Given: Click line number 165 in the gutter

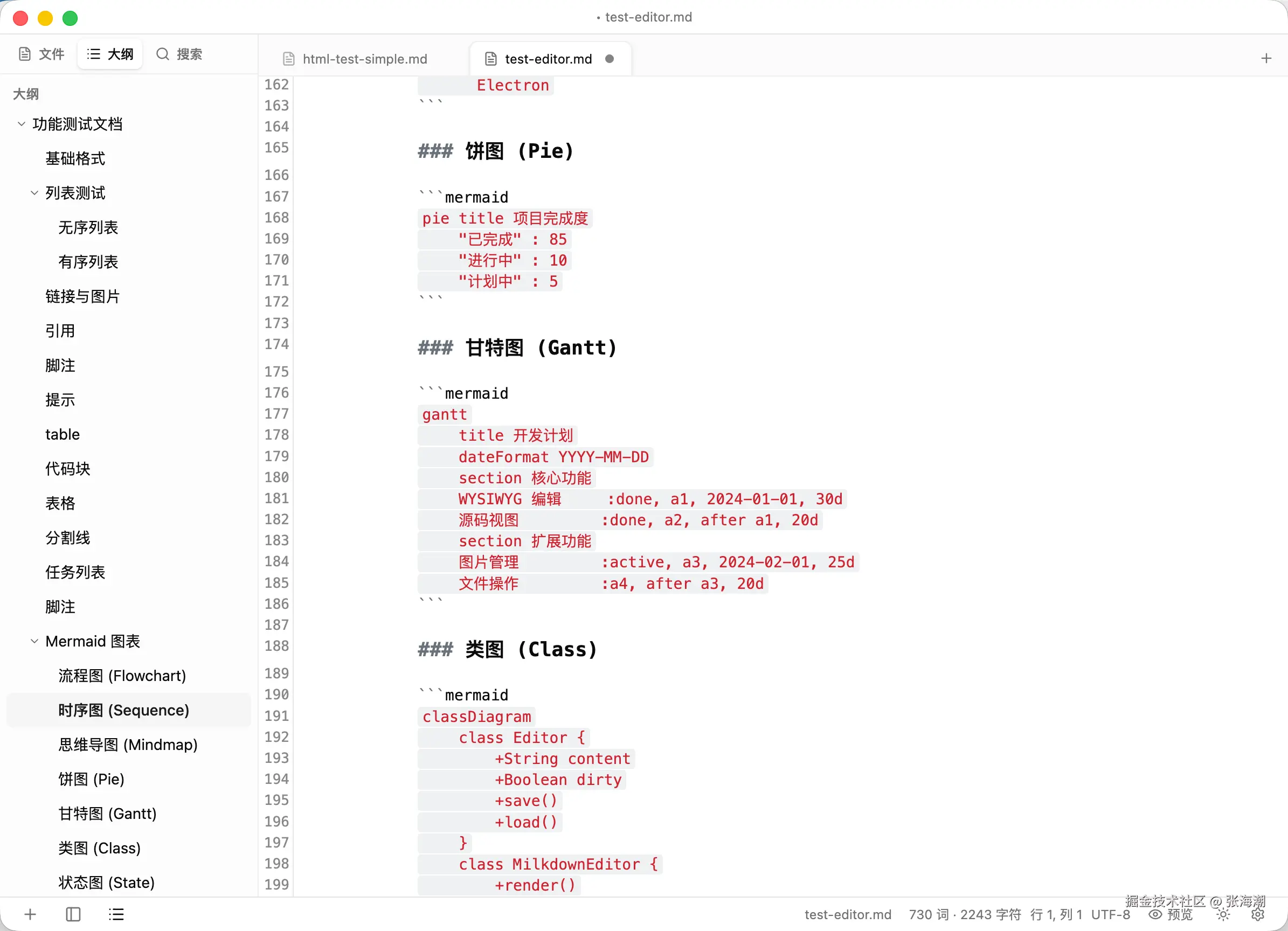Looking at the screenshot, I should pos(276,148).
